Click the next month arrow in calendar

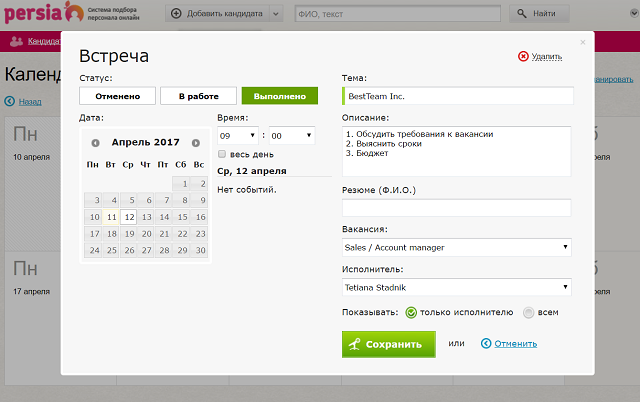pyautogui.click(x=196, y=142)
